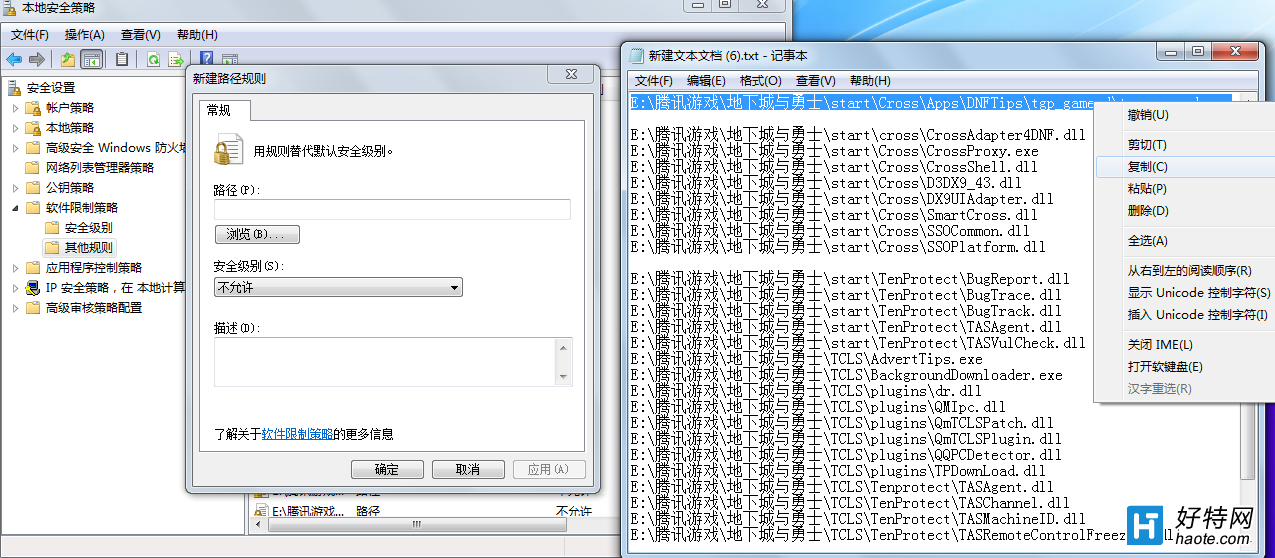Open the 文件(F) menu in 本地安全策略

pos(30,35)
